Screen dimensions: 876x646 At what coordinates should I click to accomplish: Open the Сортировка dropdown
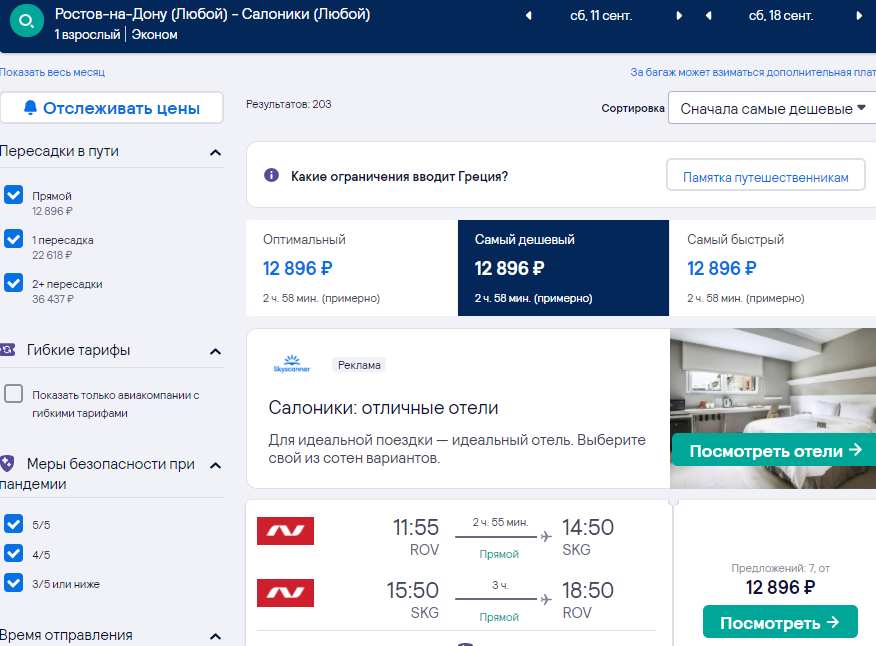click(x=772, y=108)
